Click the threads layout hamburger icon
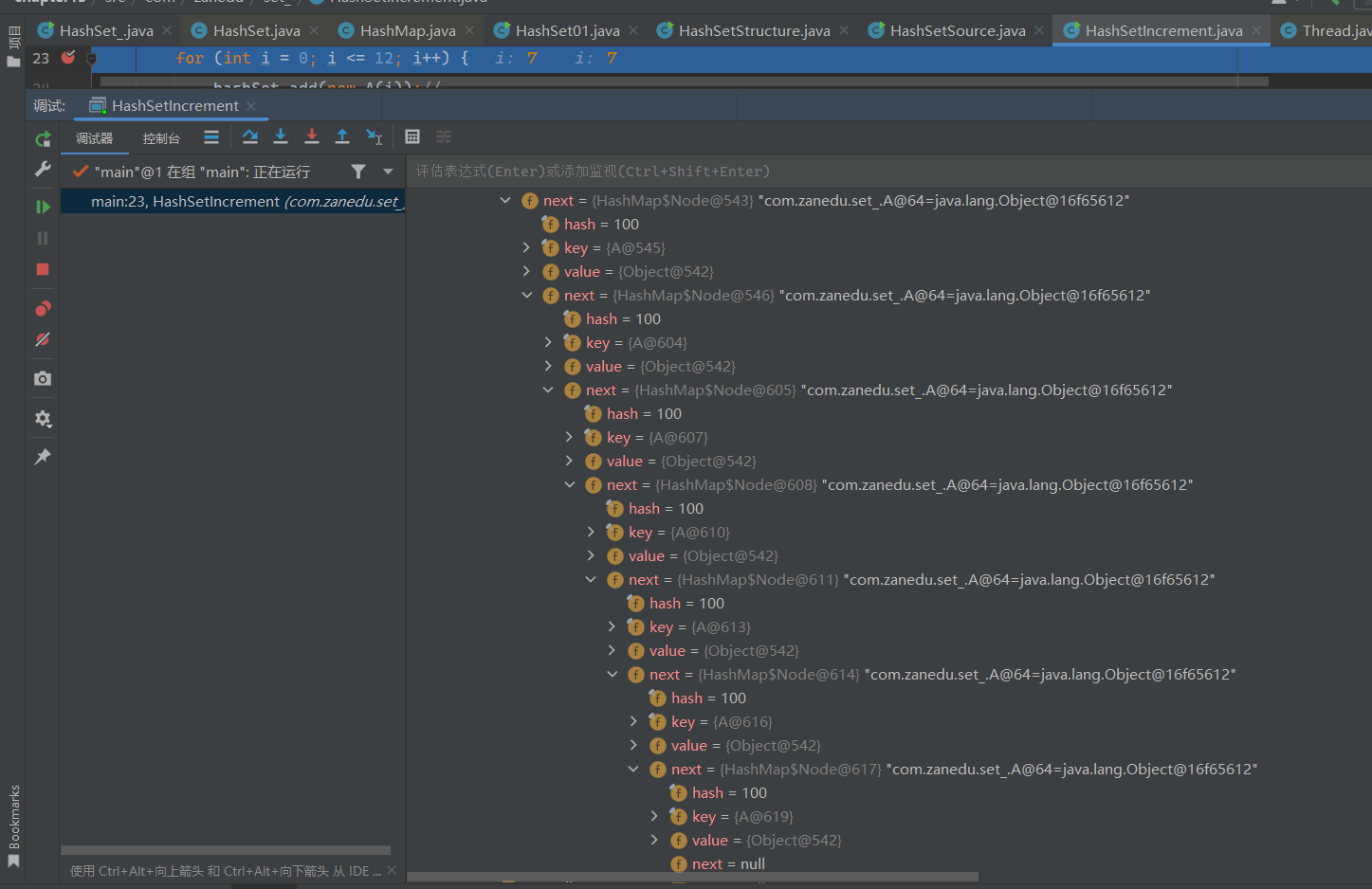1372x889 pixels. [211, 137]
